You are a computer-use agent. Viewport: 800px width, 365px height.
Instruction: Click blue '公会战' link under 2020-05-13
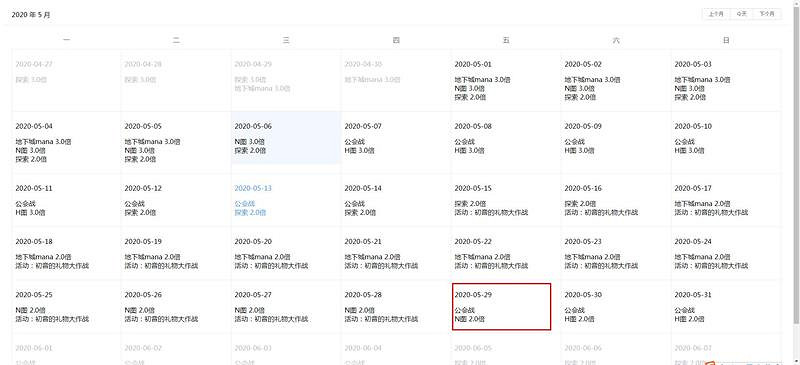tap(244, 204)
